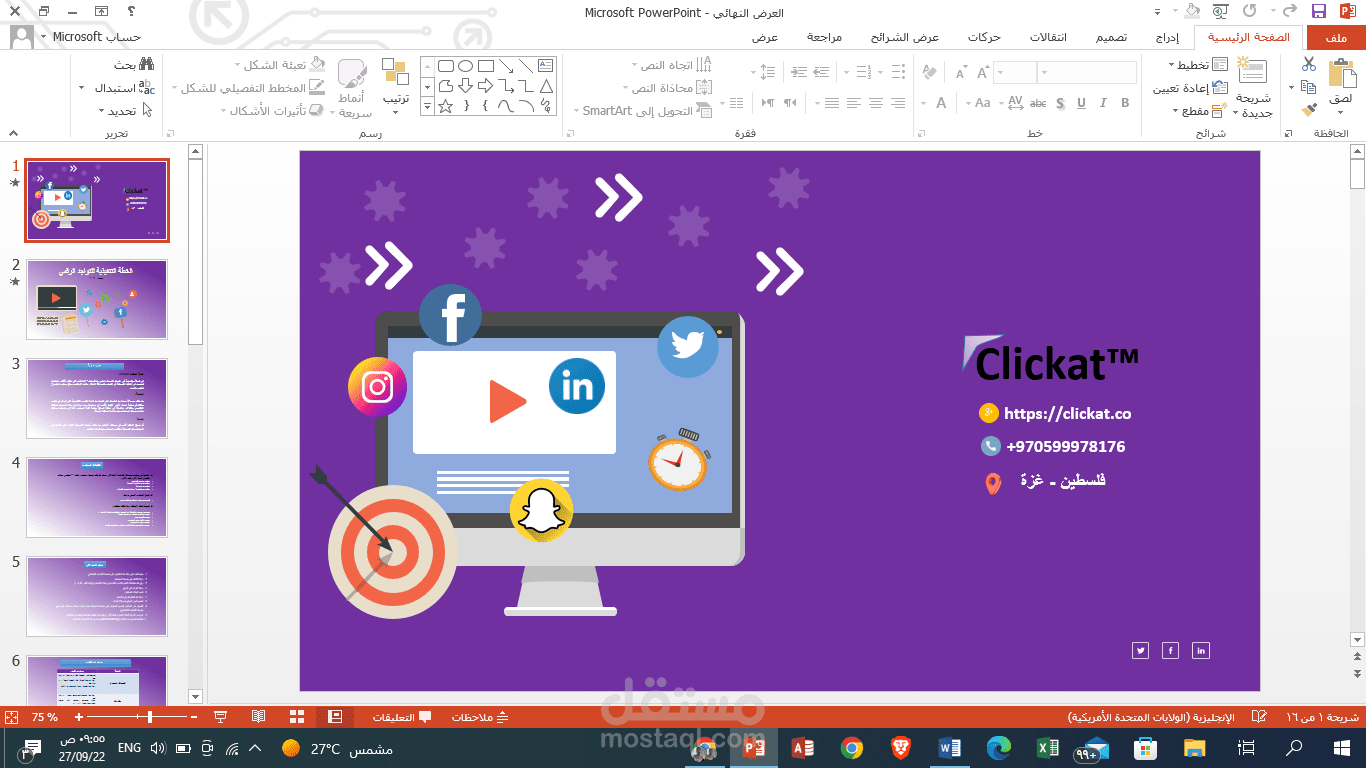
Task: Open the Slide Show (عرض الشرائح) tab
Action: click(x=904, y=37)
